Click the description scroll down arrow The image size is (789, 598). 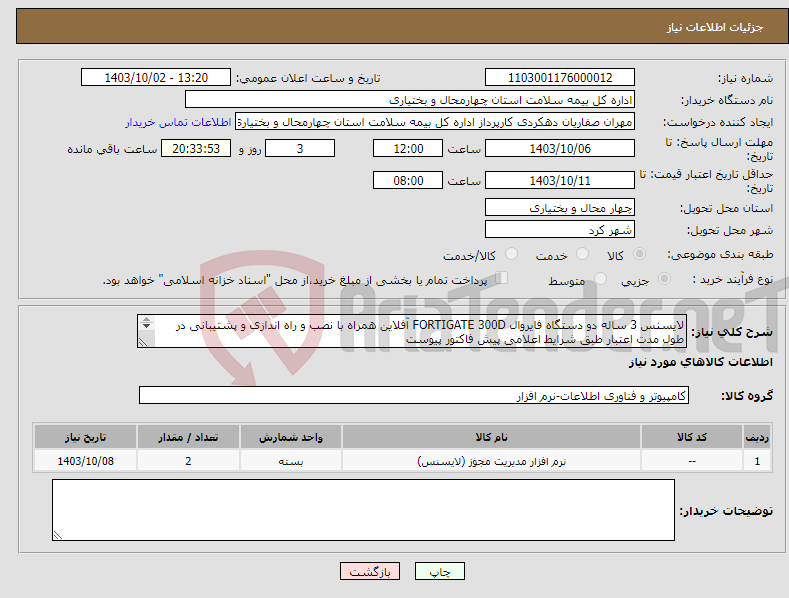click(146, 326)
